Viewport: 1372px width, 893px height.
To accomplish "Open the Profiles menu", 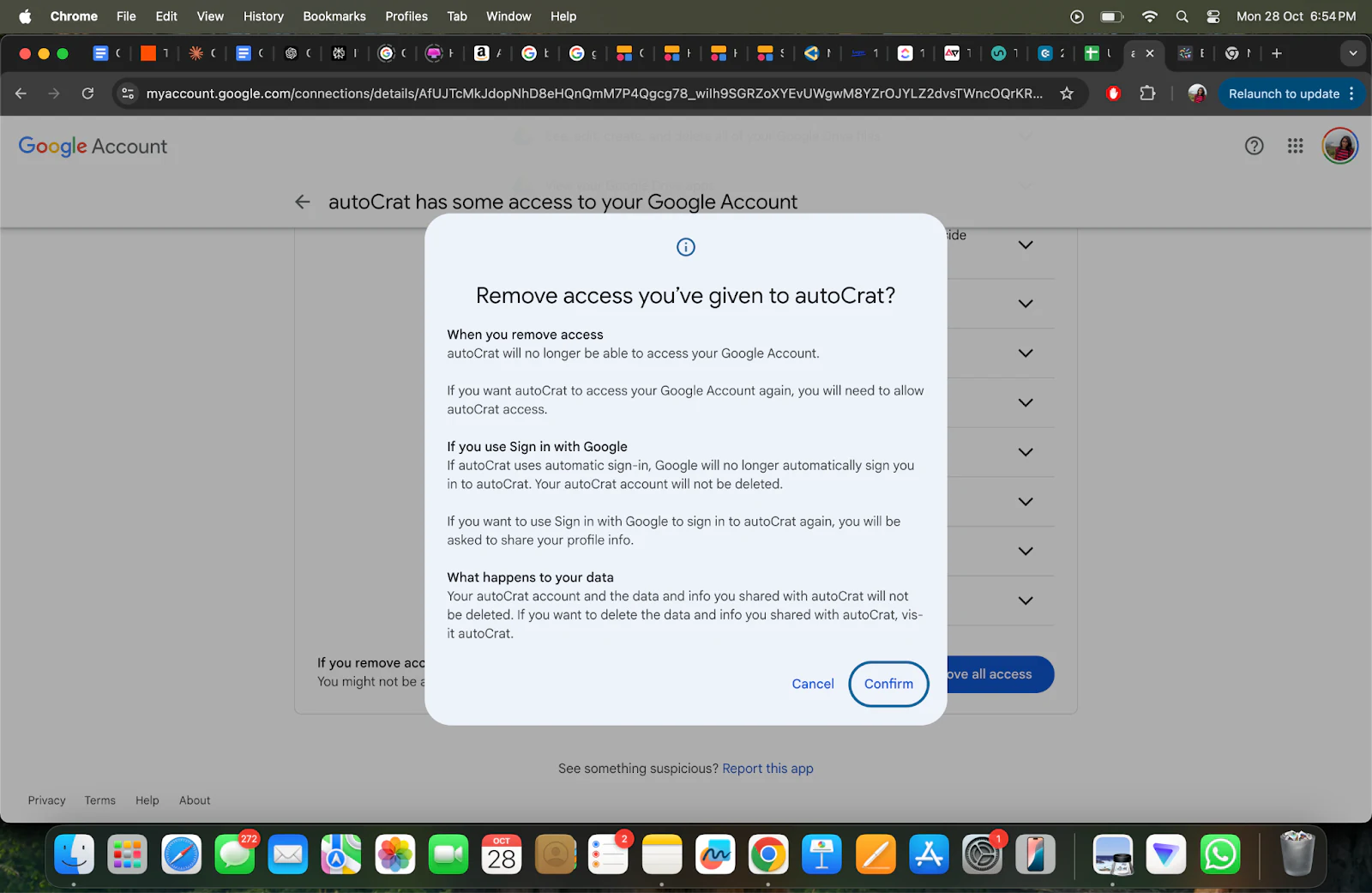I will [x=406, y=16].
